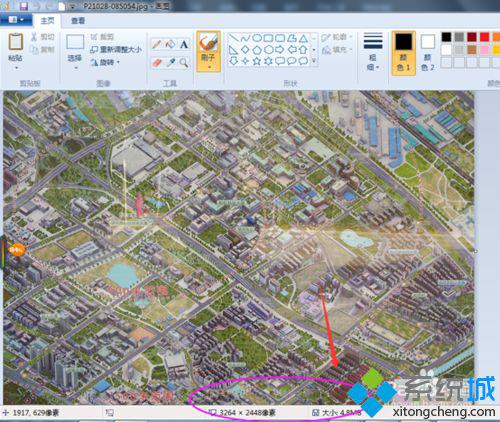Expand the line Size dropdown
The width and height of the screenshot is (500, 422).
pyautogui.click(x=373, y=52)
